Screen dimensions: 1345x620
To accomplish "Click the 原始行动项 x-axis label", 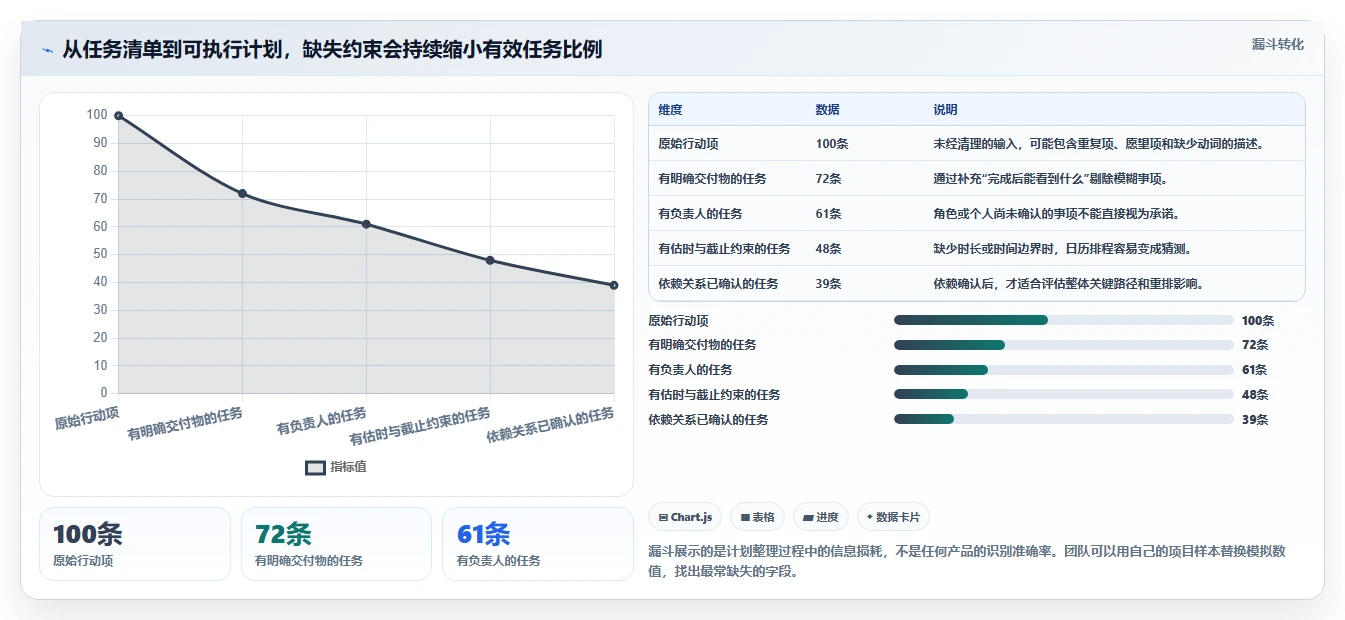I will pyautogui.click(x=86, y=417).
